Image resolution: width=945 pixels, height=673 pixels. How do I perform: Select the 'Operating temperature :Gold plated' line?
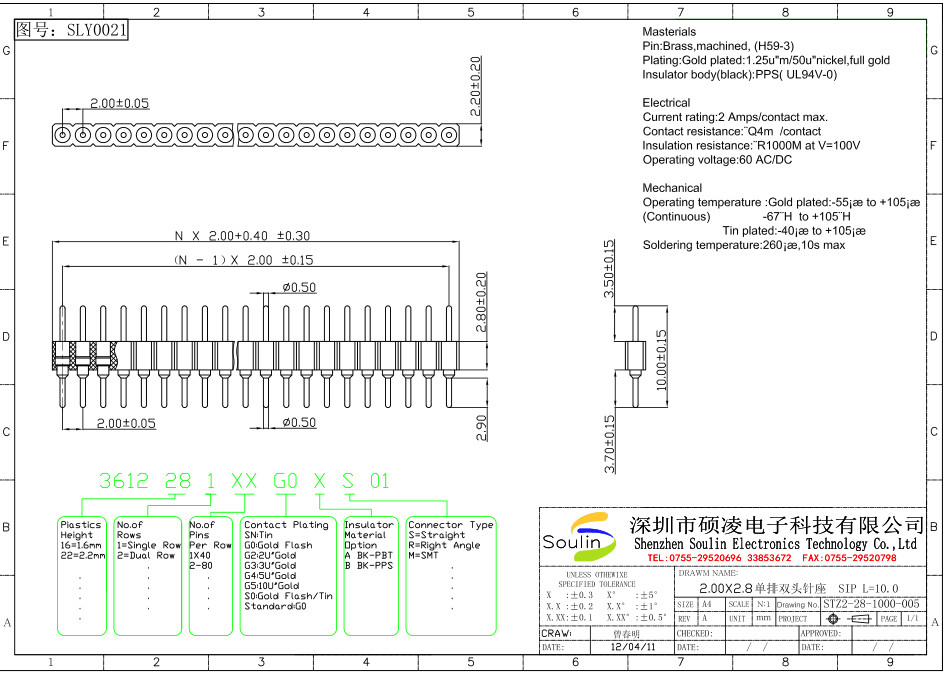tap(781, 202)
